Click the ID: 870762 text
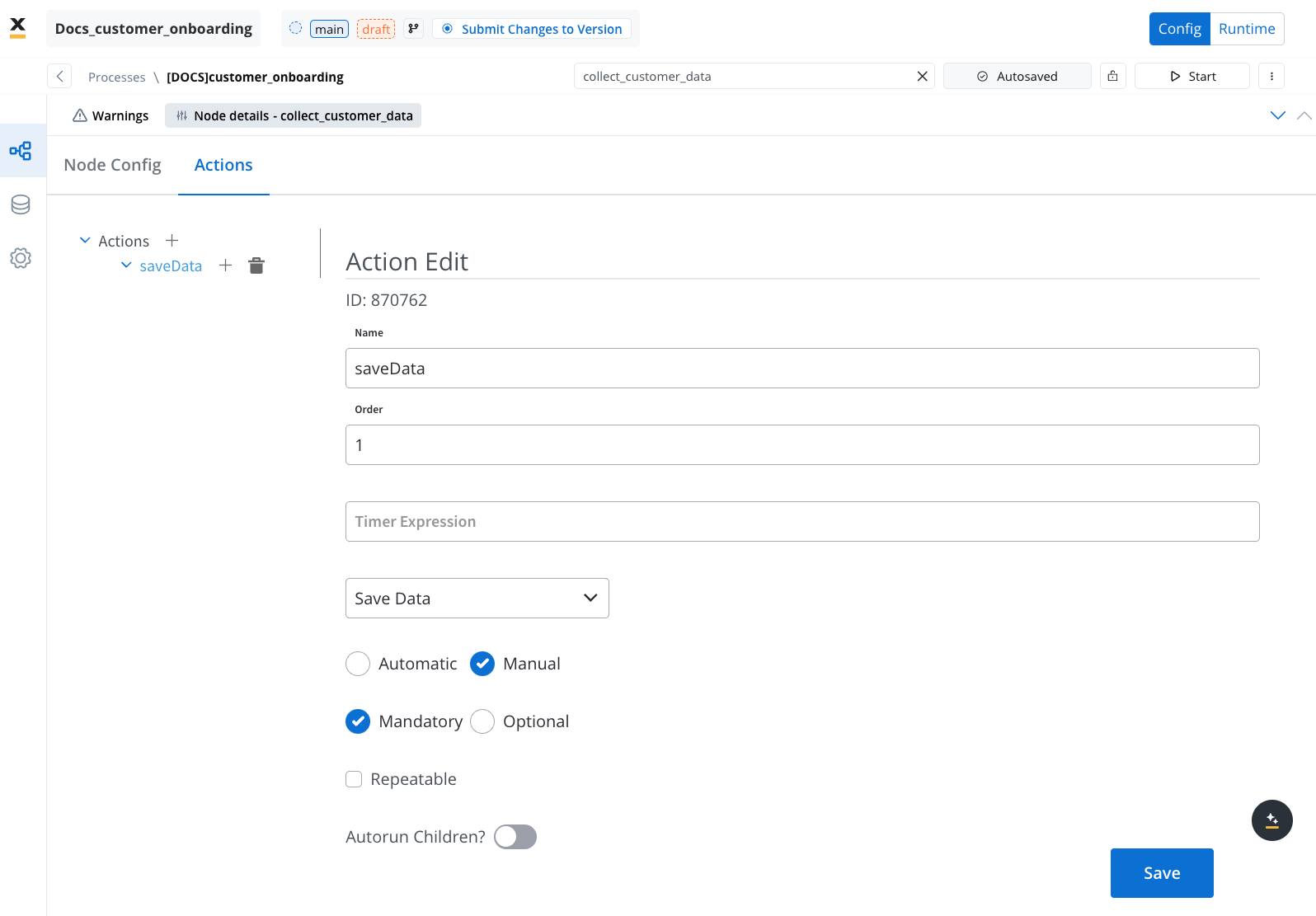 386,300
